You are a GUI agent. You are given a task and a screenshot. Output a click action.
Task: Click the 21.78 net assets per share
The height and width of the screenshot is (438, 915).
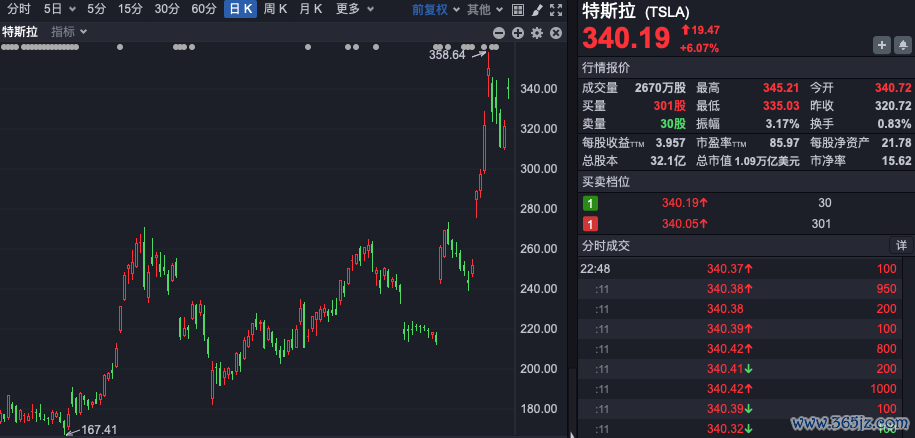tap(897, 142)
